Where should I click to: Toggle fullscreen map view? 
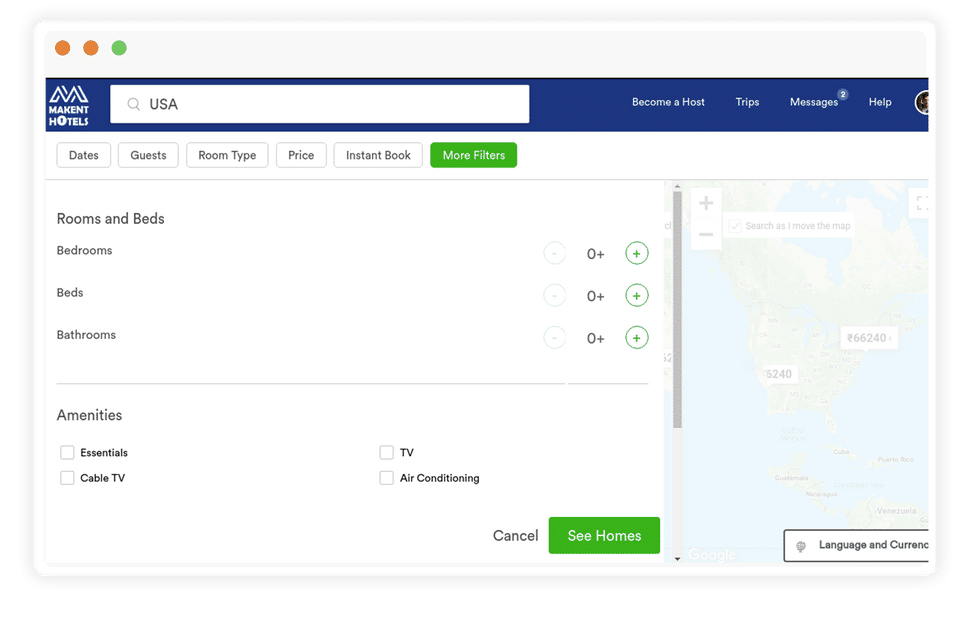tap(921, 203)
